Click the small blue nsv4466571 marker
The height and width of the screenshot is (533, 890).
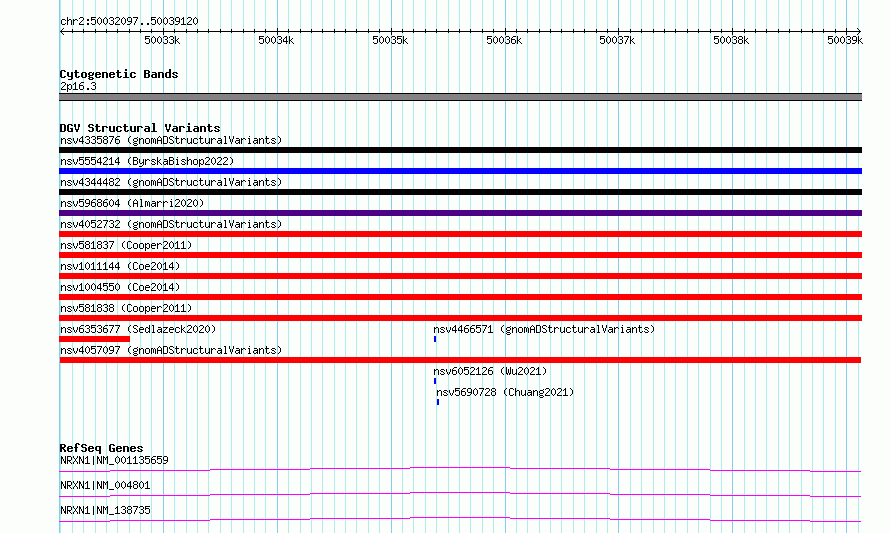tap(435, 339)
